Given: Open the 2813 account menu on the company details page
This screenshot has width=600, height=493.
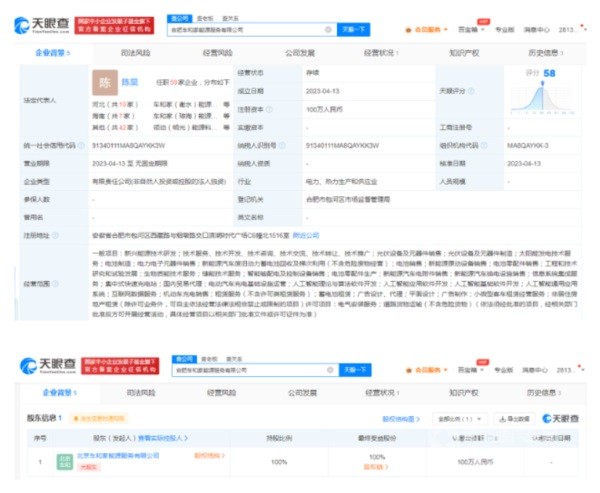Looking at the screenshot, I should pyautogui.click(x=572, y=30).
